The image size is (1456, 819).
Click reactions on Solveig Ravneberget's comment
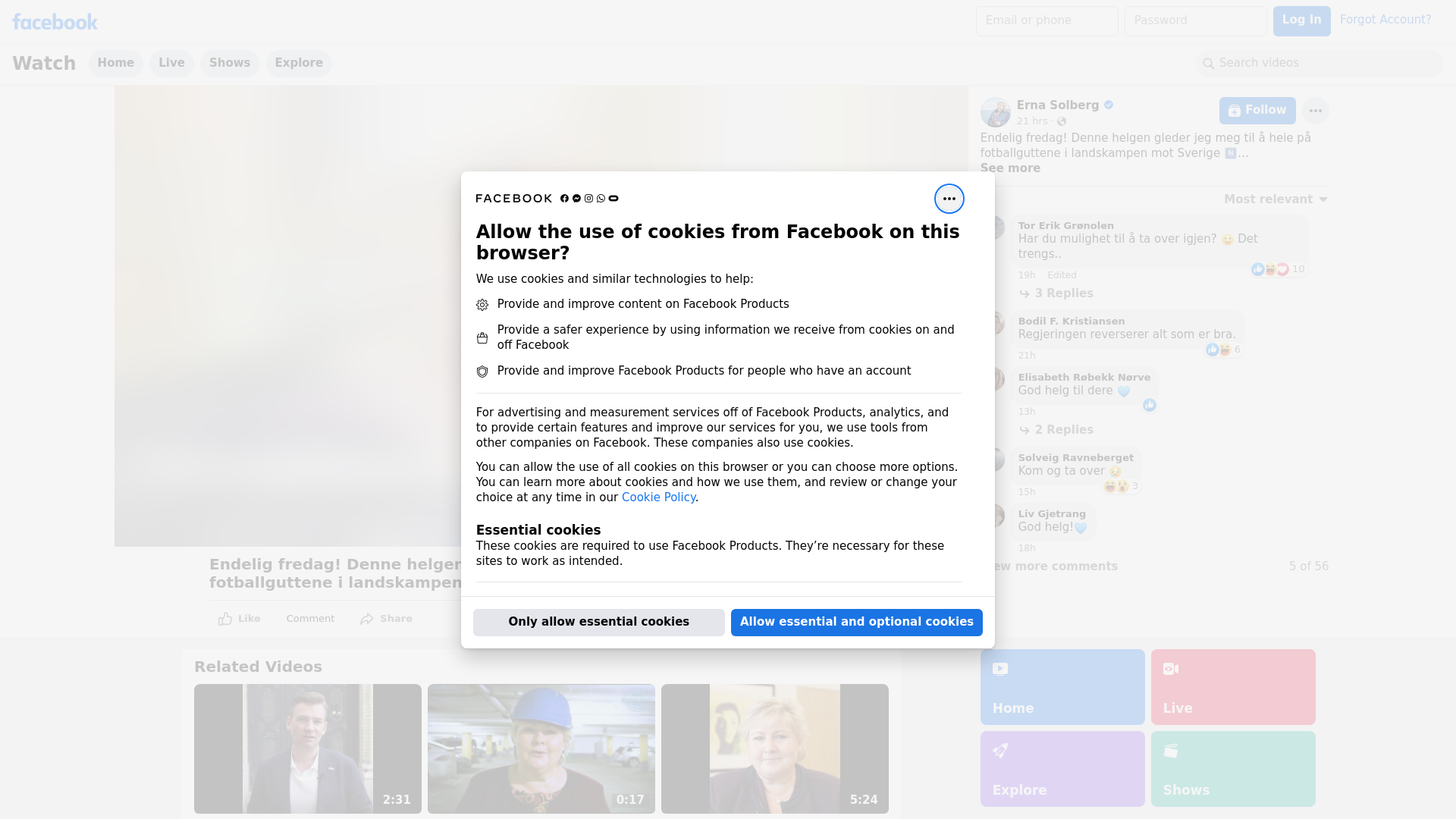coord(1121,486)
